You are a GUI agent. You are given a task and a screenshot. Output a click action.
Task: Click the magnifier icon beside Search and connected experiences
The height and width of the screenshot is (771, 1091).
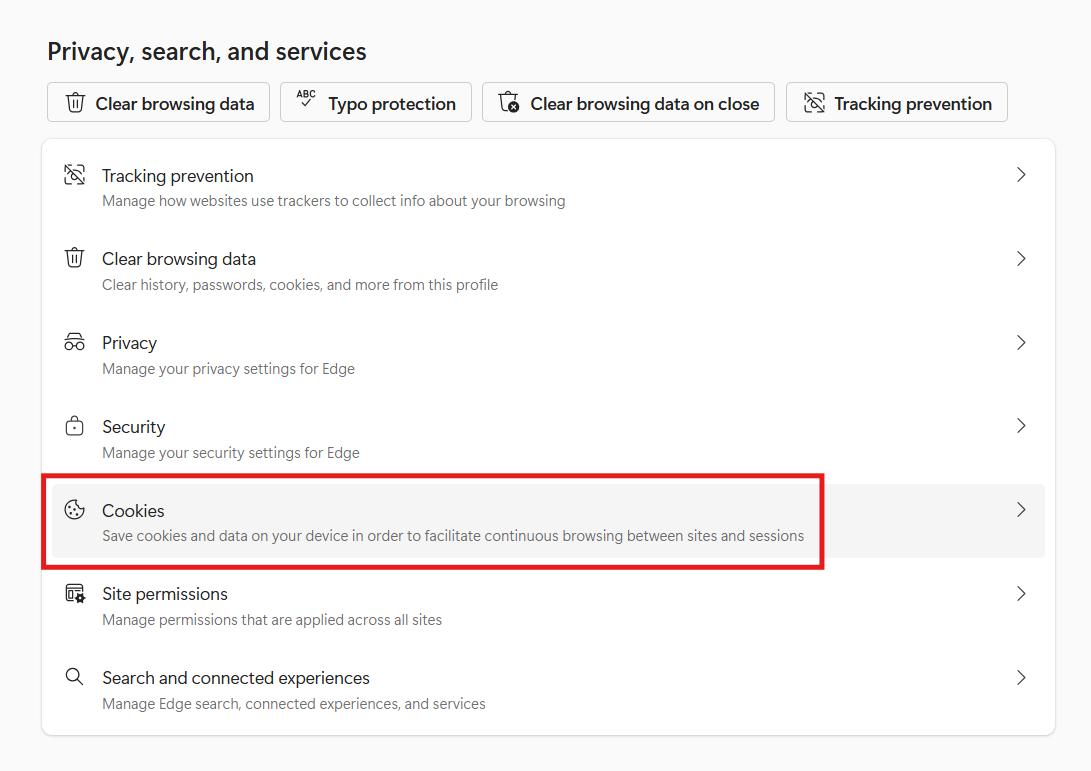click(x=74, y=677)
